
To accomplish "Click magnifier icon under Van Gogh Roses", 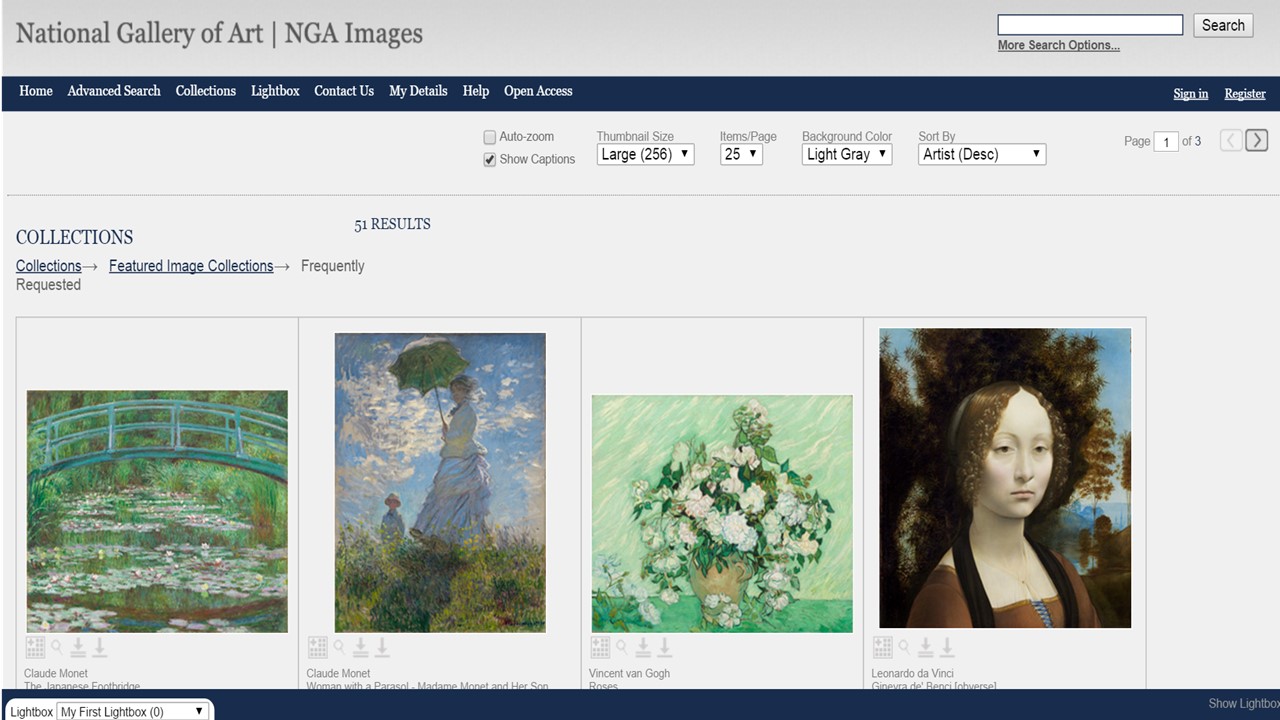I will coord(622,646).
